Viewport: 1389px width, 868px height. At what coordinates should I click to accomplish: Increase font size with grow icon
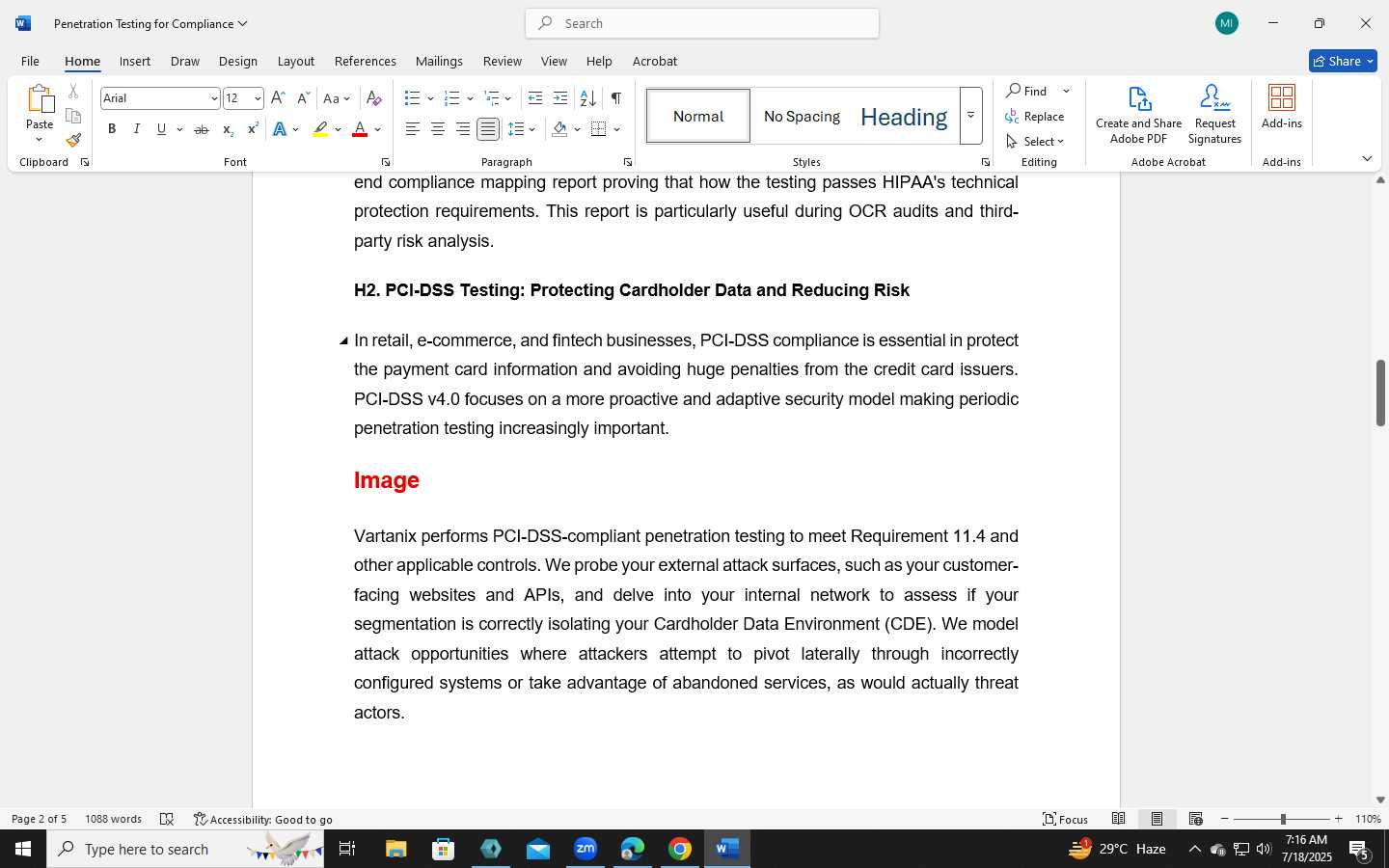(x=278, y=98)
